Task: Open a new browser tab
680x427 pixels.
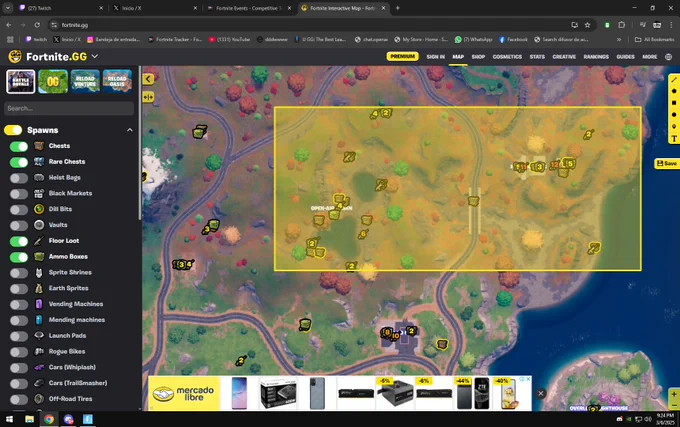Action: click(397, 8)
